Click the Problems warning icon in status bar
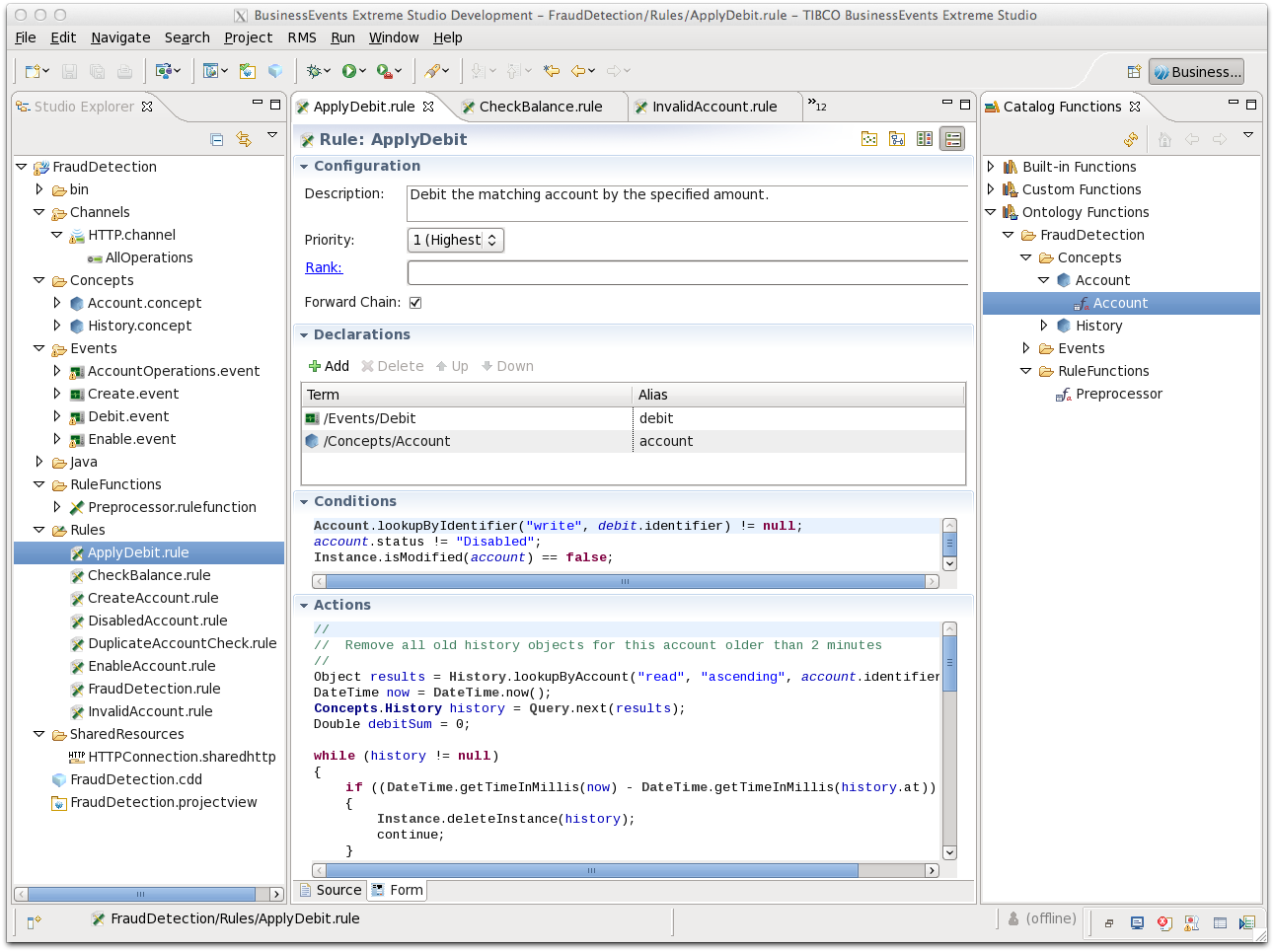The width and height of the screenshot is (1274, 952). (1192, 923)
